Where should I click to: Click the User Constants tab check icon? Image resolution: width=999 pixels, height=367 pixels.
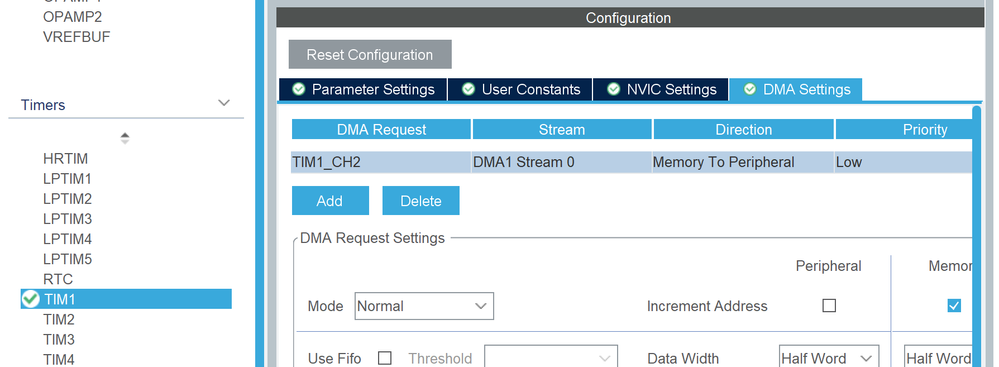[468, 89]
